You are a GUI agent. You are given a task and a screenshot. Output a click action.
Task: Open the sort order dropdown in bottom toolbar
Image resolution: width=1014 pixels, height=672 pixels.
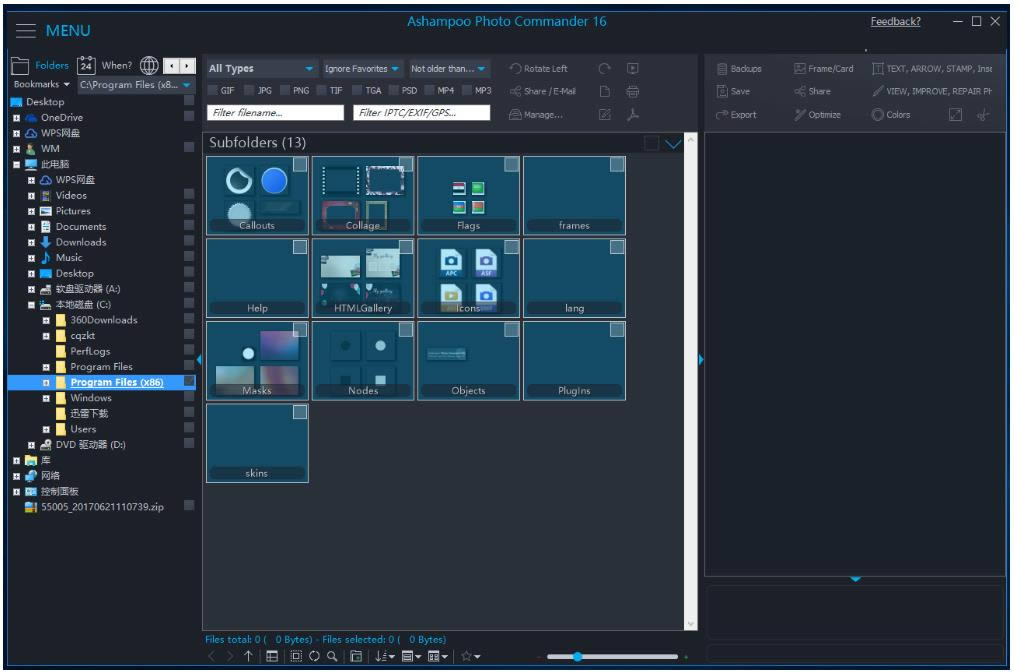(x=385, y=656)
